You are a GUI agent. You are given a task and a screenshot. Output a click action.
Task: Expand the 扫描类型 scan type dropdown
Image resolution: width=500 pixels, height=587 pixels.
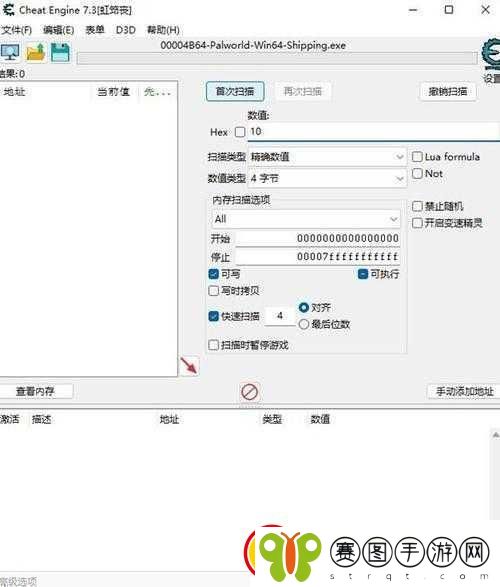327,157
